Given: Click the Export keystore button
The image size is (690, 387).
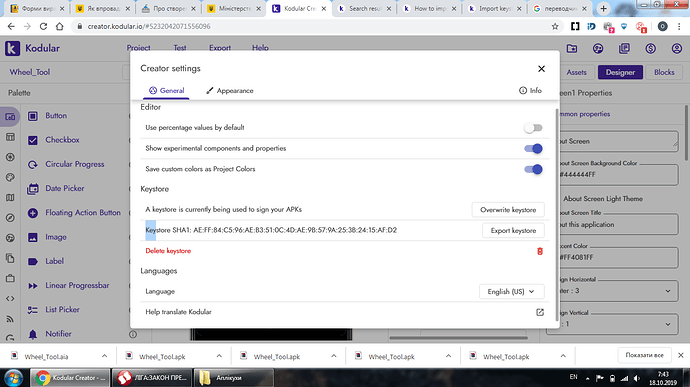Looking at the screenshot, I should pyautogui.click(x=513, y=231).
